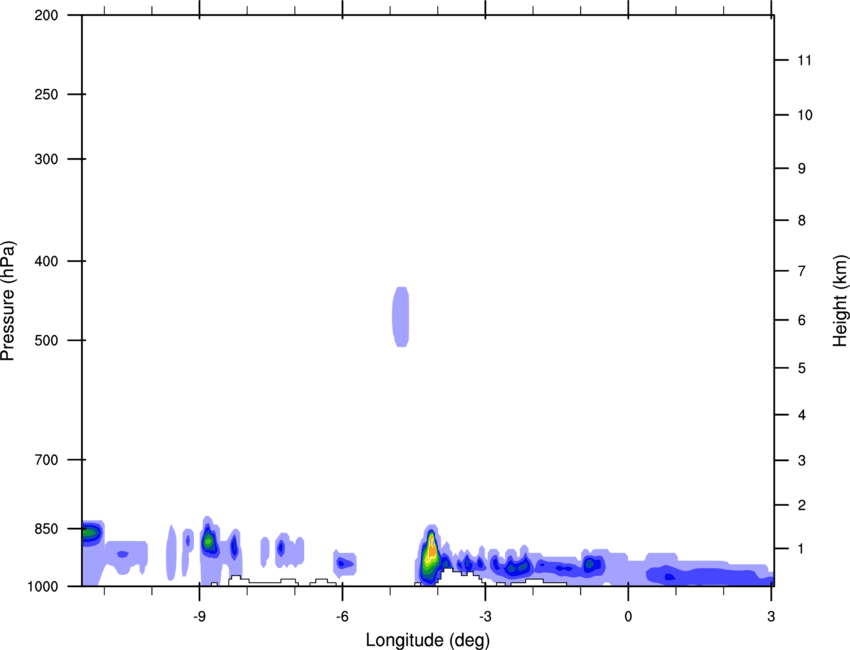Click the 'Longitude (deg)' axis title
The image size is (850, 650).
428,640
